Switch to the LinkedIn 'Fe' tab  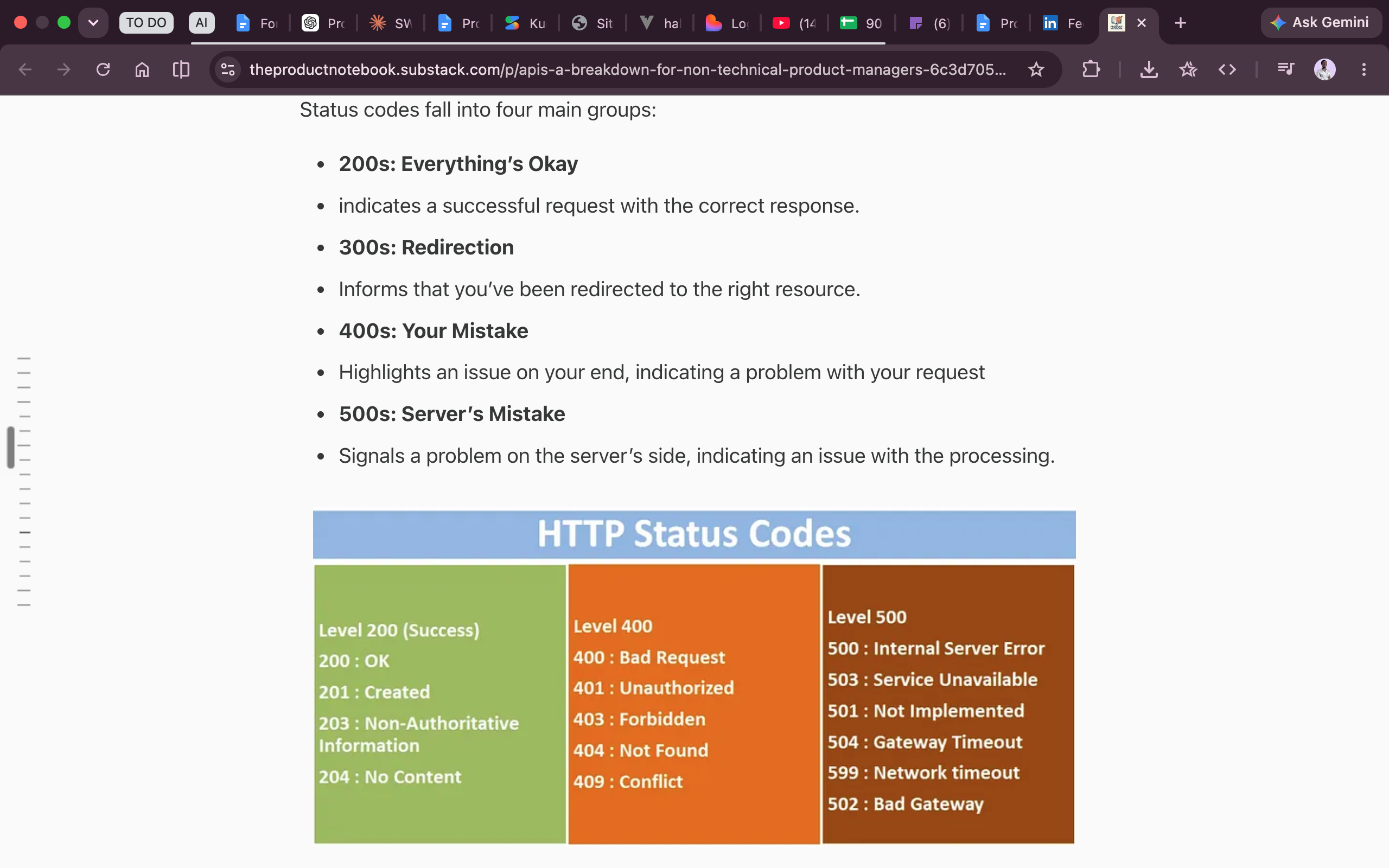(x=1063, y=23)
